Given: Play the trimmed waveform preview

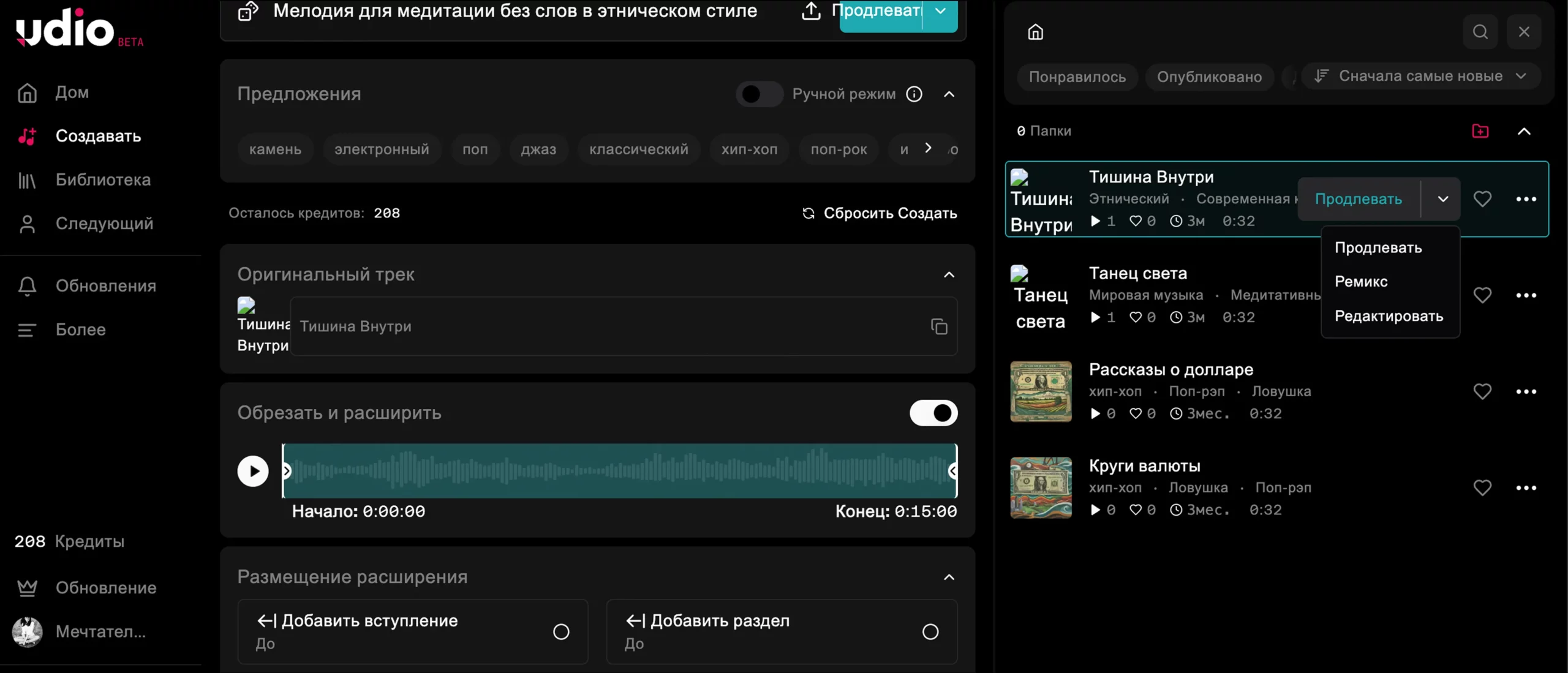Looking at the screenshot, I should point(253,472).
